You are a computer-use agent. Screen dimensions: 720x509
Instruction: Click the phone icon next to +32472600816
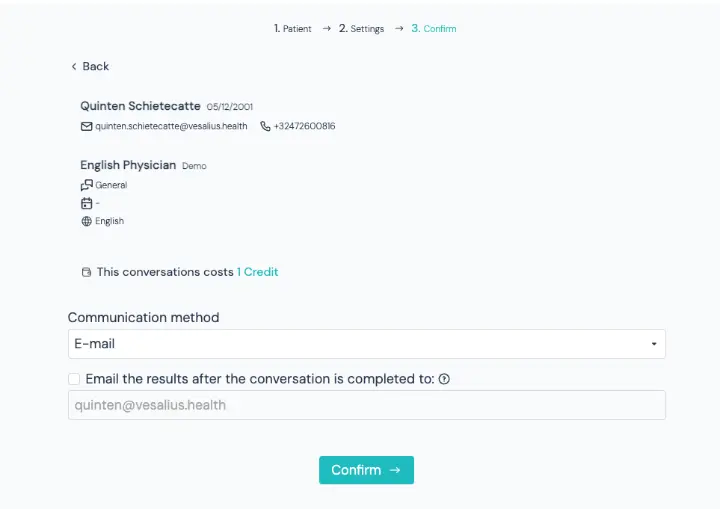pyautogui.click(x=265, y=126)
